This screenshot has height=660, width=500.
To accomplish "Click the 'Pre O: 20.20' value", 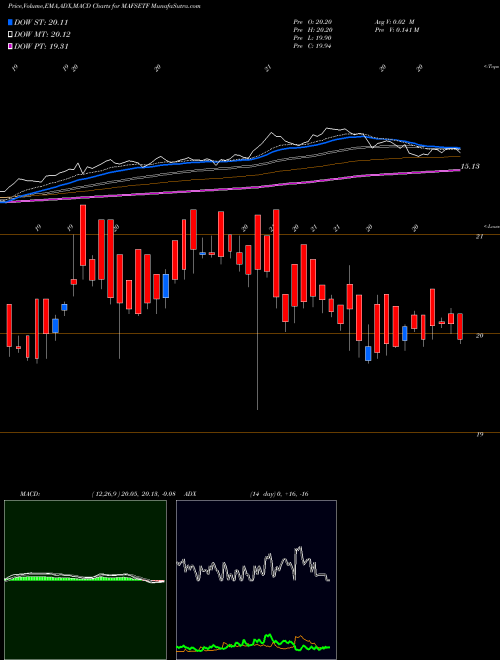I will 312,22.
